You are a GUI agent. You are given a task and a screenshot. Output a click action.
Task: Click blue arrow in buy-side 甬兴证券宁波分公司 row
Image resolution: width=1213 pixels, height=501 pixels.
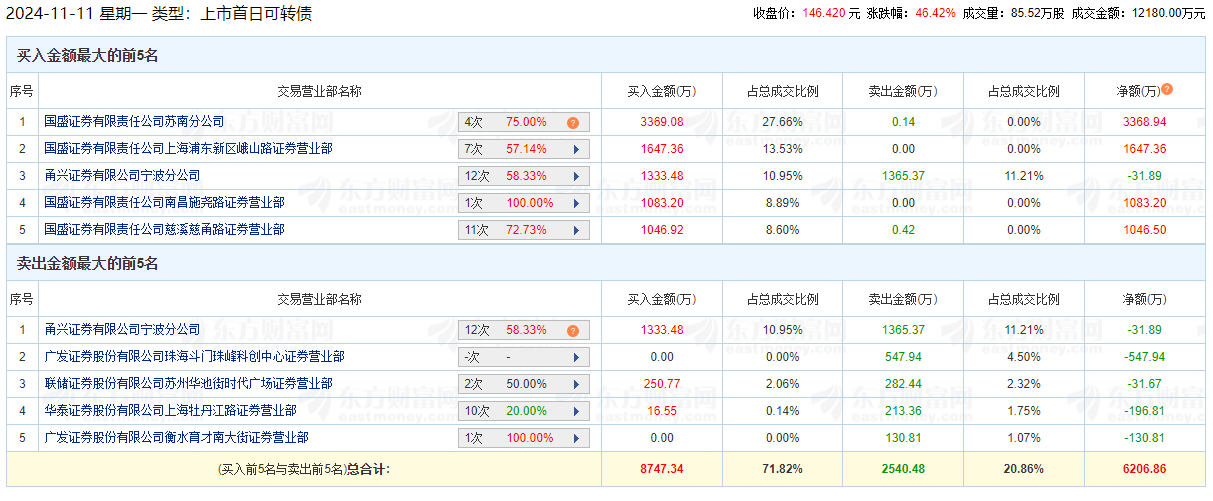click(x=576, y=176)
